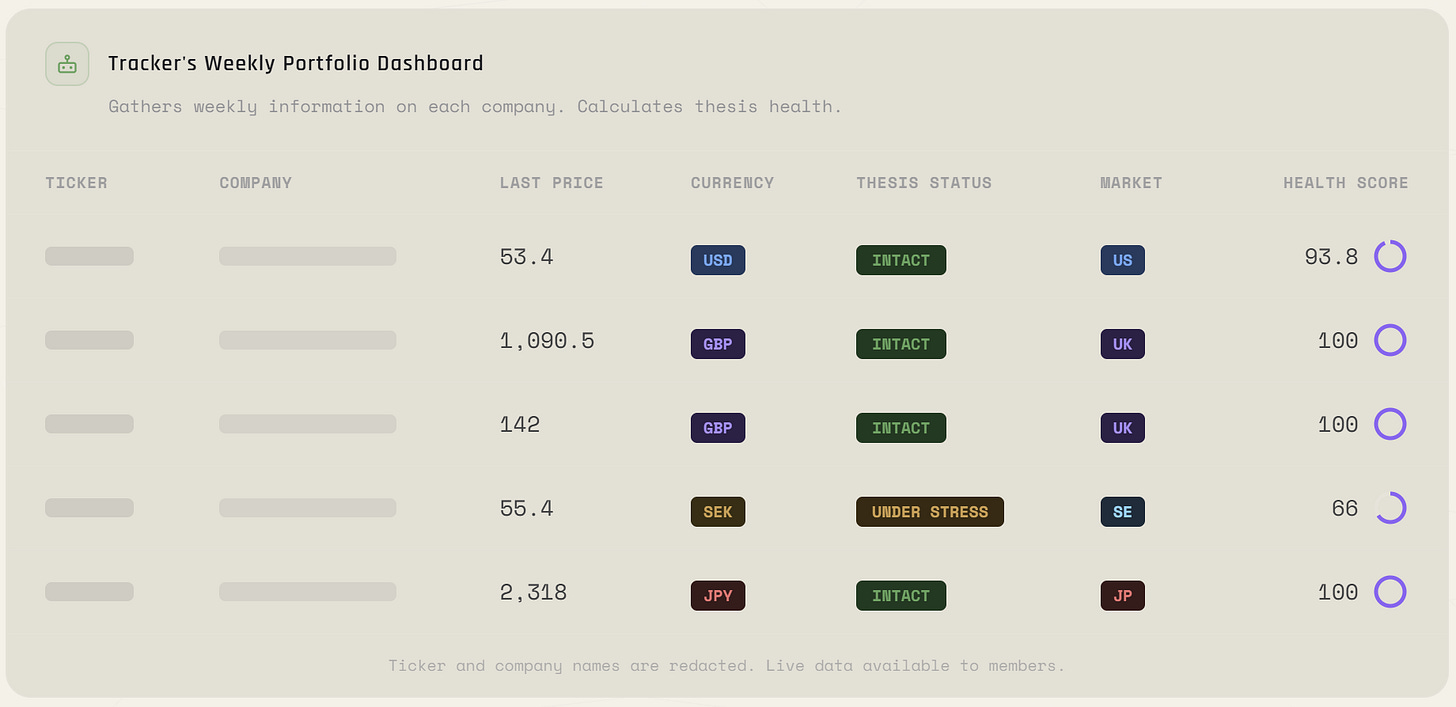The width and height of the screenshot is (1456, 707).
Task: Sort by the LAST PRICE column header
Action: click(552, 183)
